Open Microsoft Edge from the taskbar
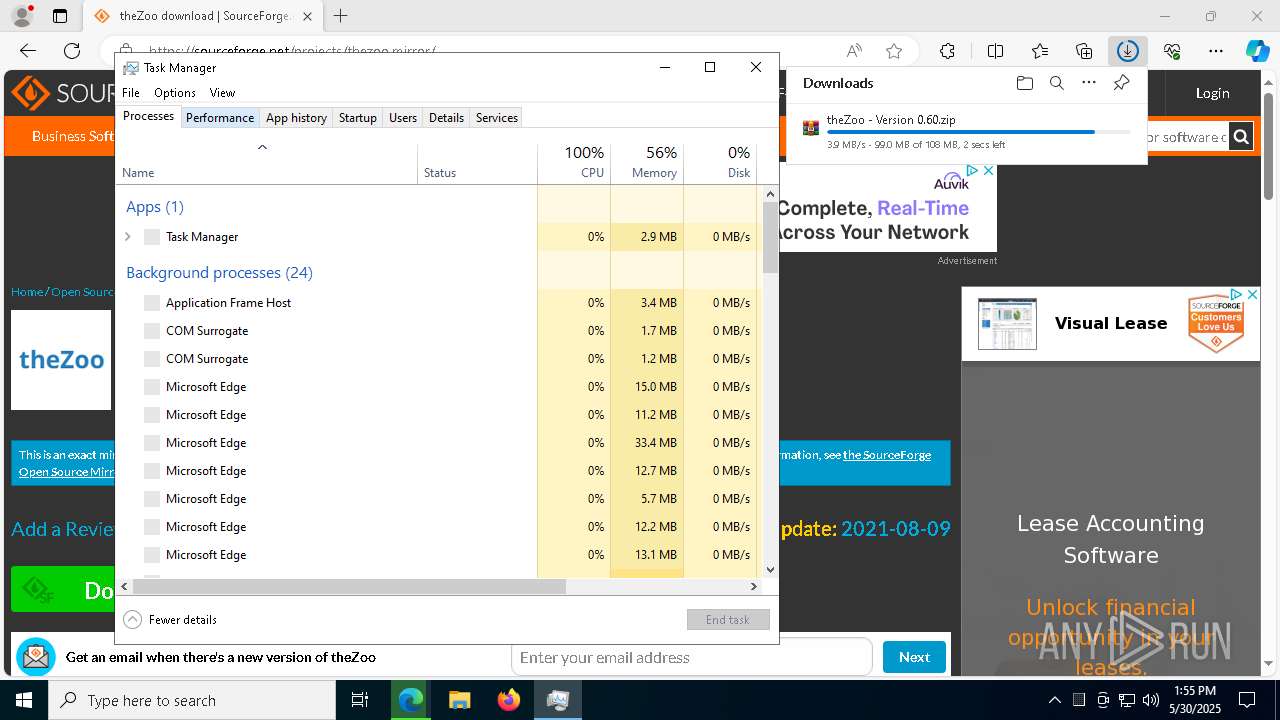Viewport: 1280px width, 720px height. 411,700
